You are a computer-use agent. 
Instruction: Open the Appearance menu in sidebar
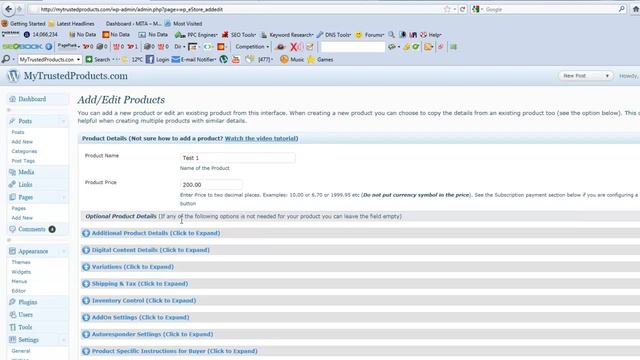pos(33,251)
